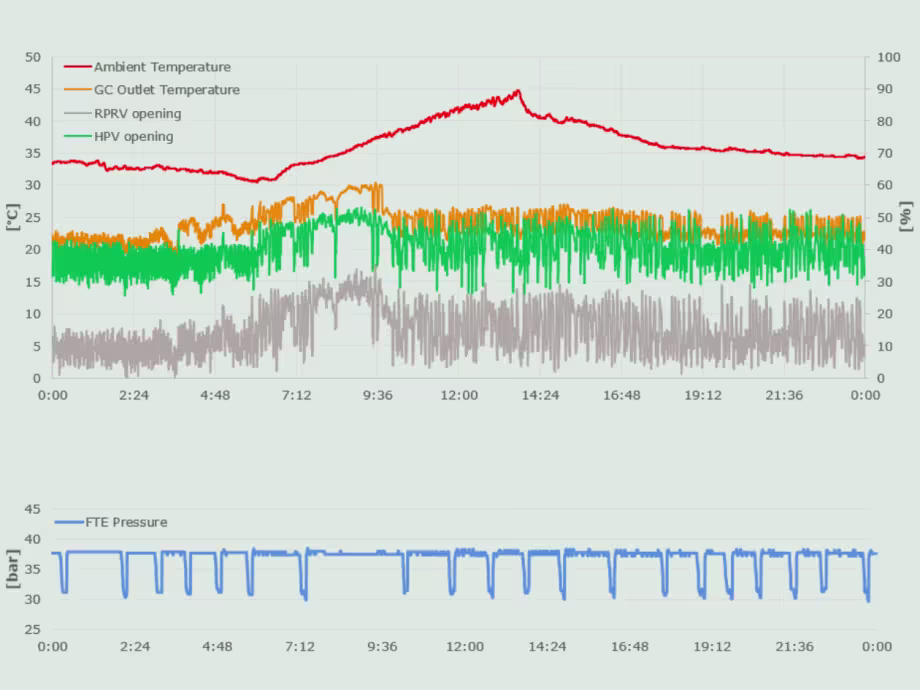
Task: Select the 35 tick on the °C axis
Action: [x=33, y=154]
